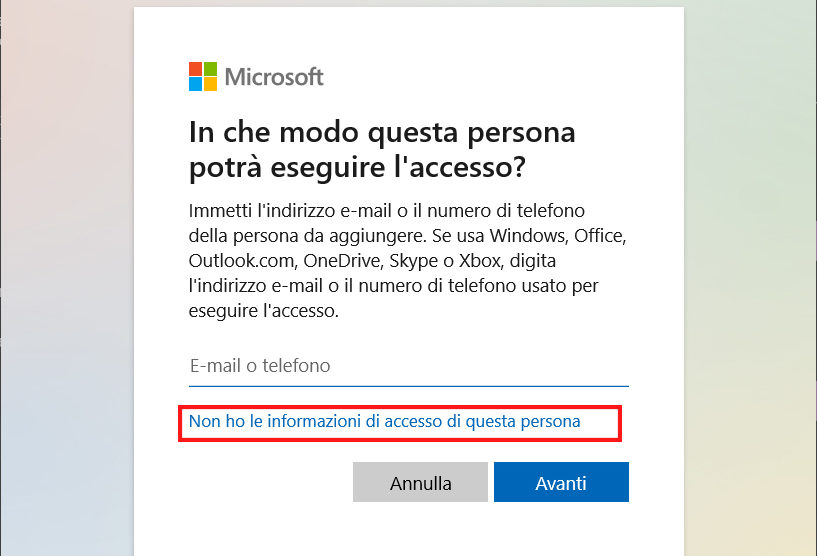Focus the "E-mail o telefono" input field
Viewport: 817px width, 556px height.
click(x=408, y=366)
